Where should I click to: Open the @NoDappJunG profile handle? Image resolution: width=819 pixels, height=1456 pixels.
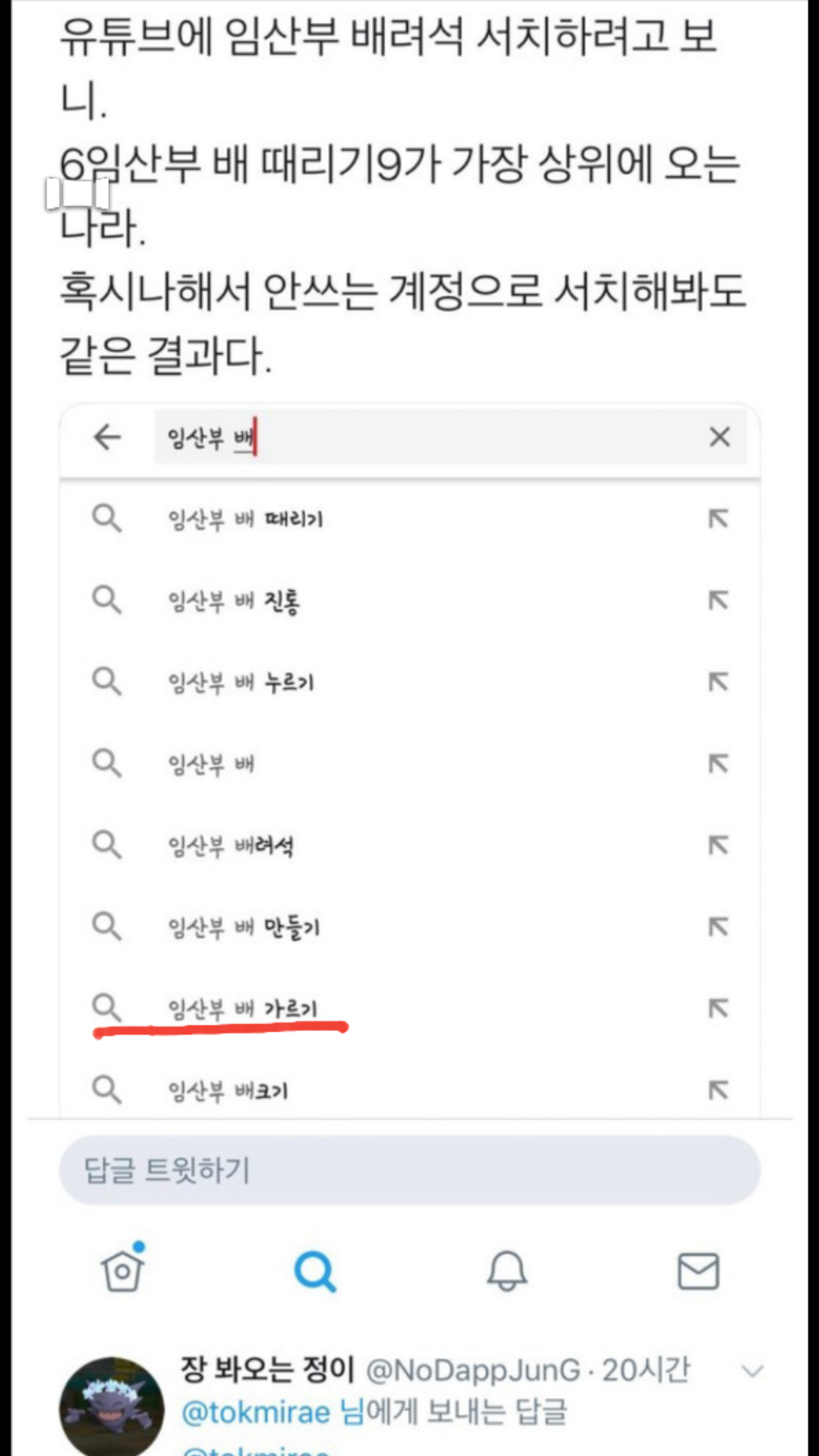point(473,1371)
